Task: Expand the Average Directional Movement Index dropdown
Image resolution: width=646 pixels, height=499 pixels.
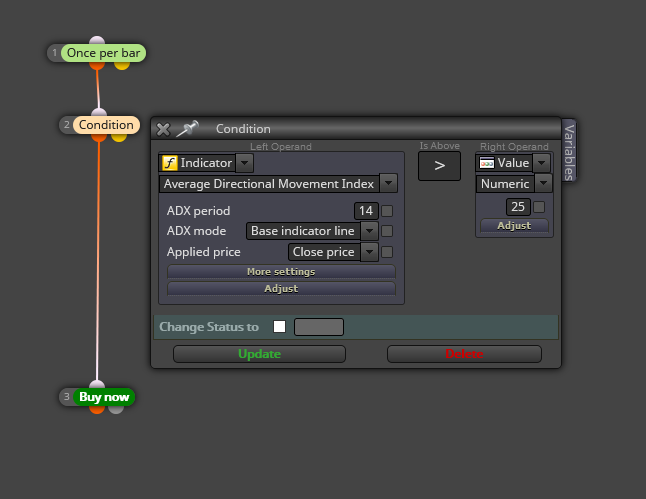Action: tap(389, 183)
